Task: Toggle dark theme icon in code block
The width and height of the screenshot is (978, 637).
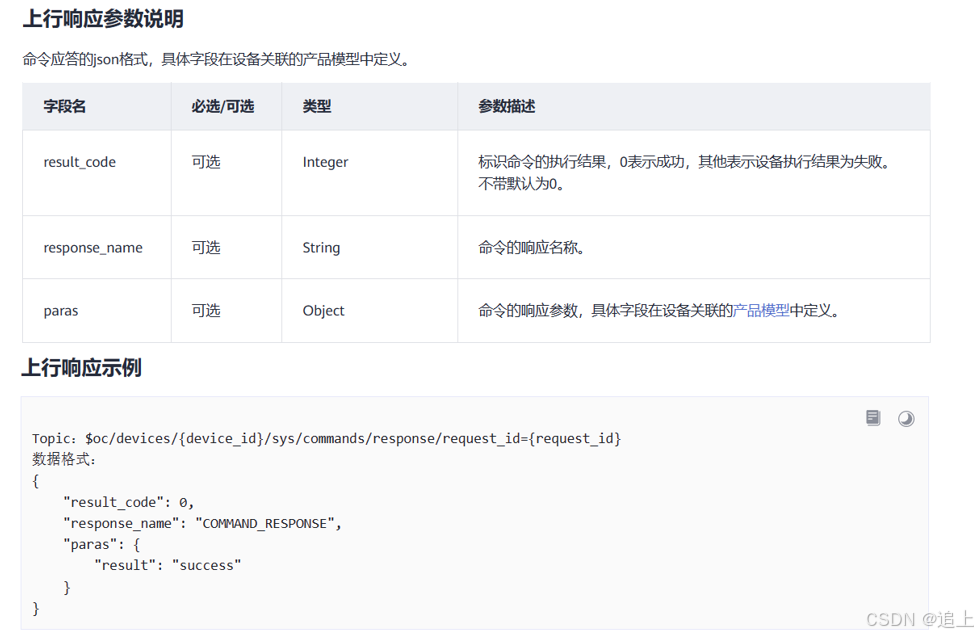Action: point(906,419)
